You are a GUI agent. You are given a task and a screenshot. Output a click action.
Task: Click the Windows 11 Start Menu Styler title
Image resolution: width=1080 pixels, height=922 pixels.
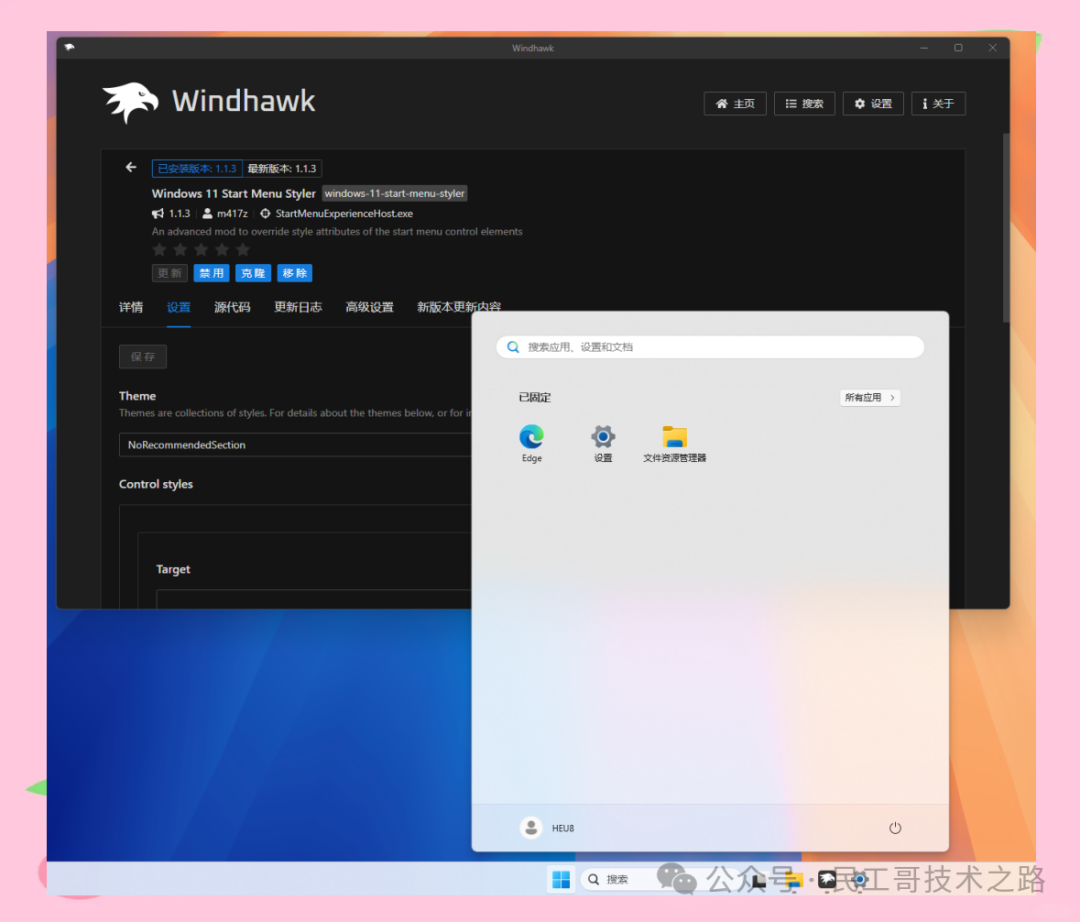point(233,193)
